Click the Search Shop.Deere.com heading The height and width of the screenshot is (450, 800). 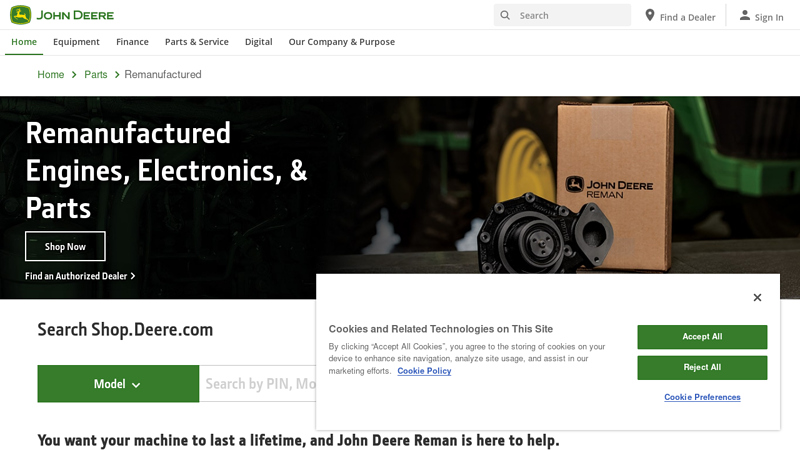click(125, 330)
